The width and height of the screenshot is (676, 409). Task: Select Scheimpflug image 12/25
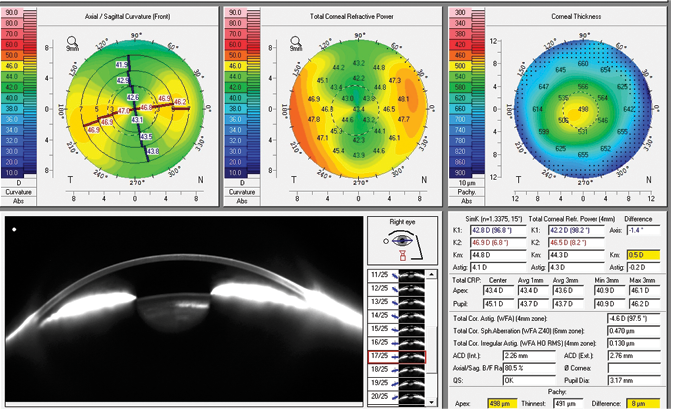tap(397, 288)
